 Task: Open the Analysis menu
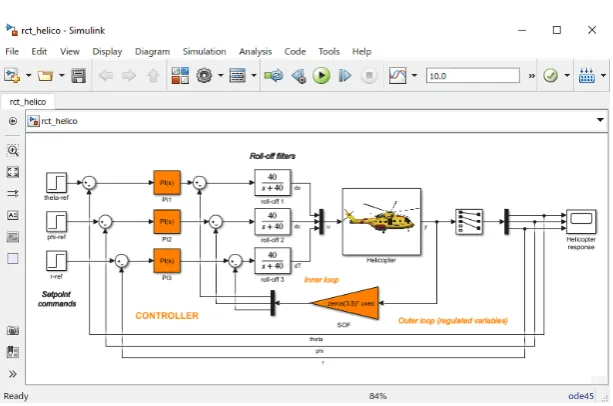click(255, 52)
